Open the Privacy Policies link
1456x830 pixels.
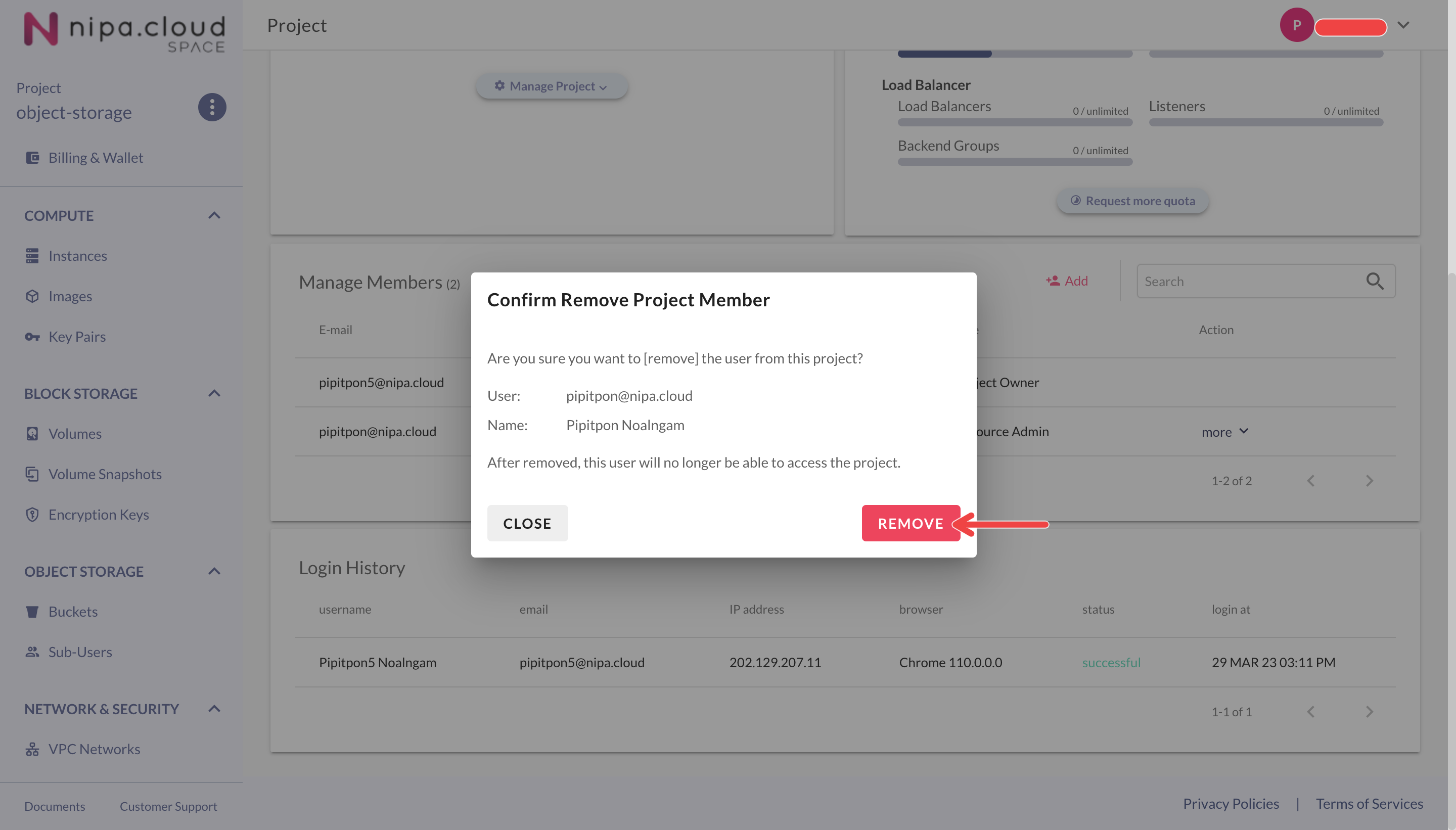pyautogui.click(x=1230, y=804)
